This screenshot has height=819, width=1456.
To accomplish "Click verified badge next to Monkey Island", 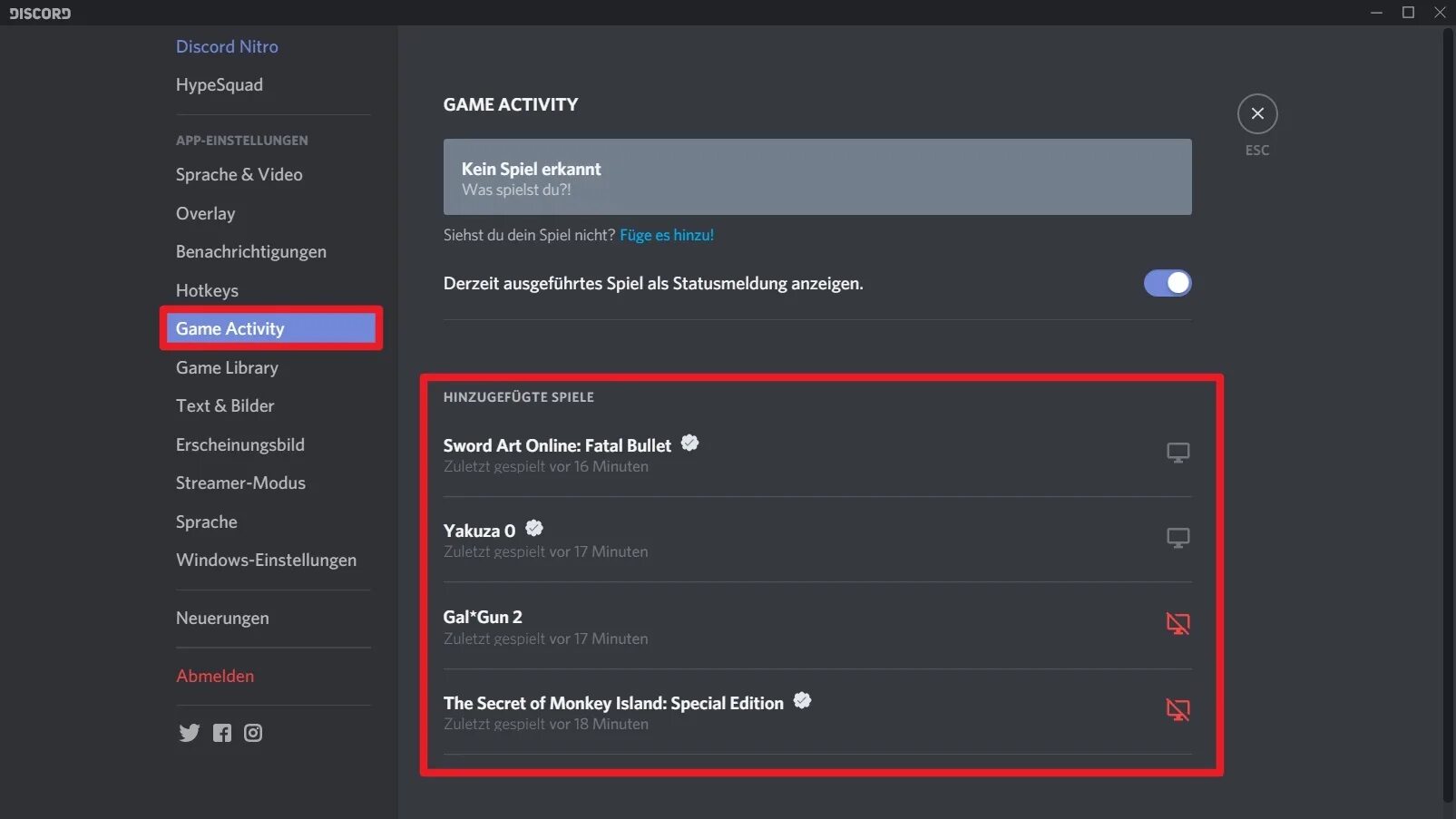I will click(x=802, y=700).
